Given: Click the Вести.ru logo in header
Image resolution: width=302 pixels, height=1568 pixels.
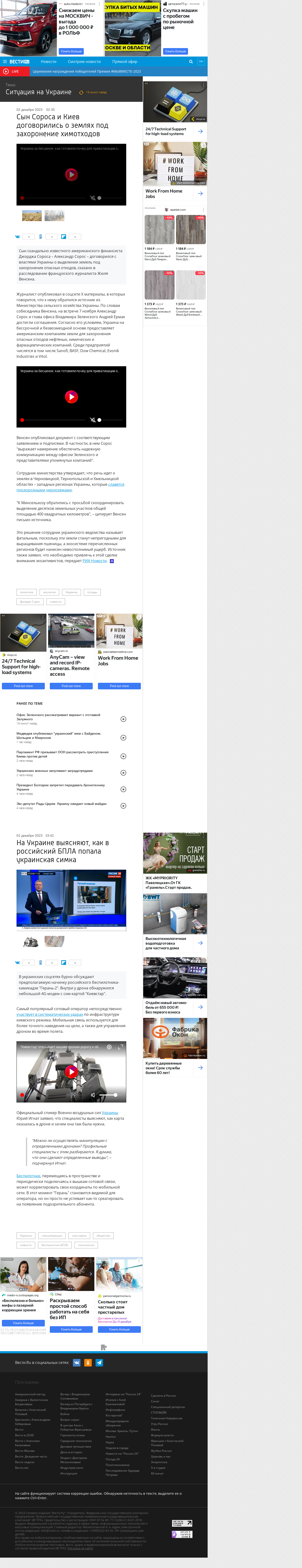Looking at the screenshot, I should pyautogui.click(x=20, y=62).
